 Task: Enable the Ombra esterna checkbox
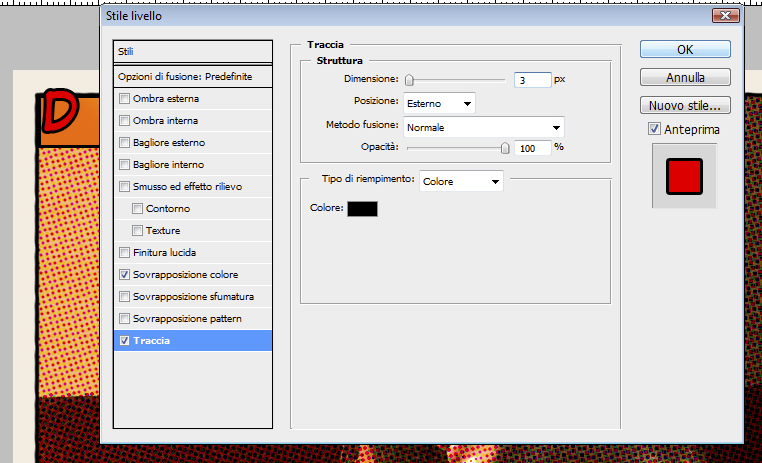point(124,99)
